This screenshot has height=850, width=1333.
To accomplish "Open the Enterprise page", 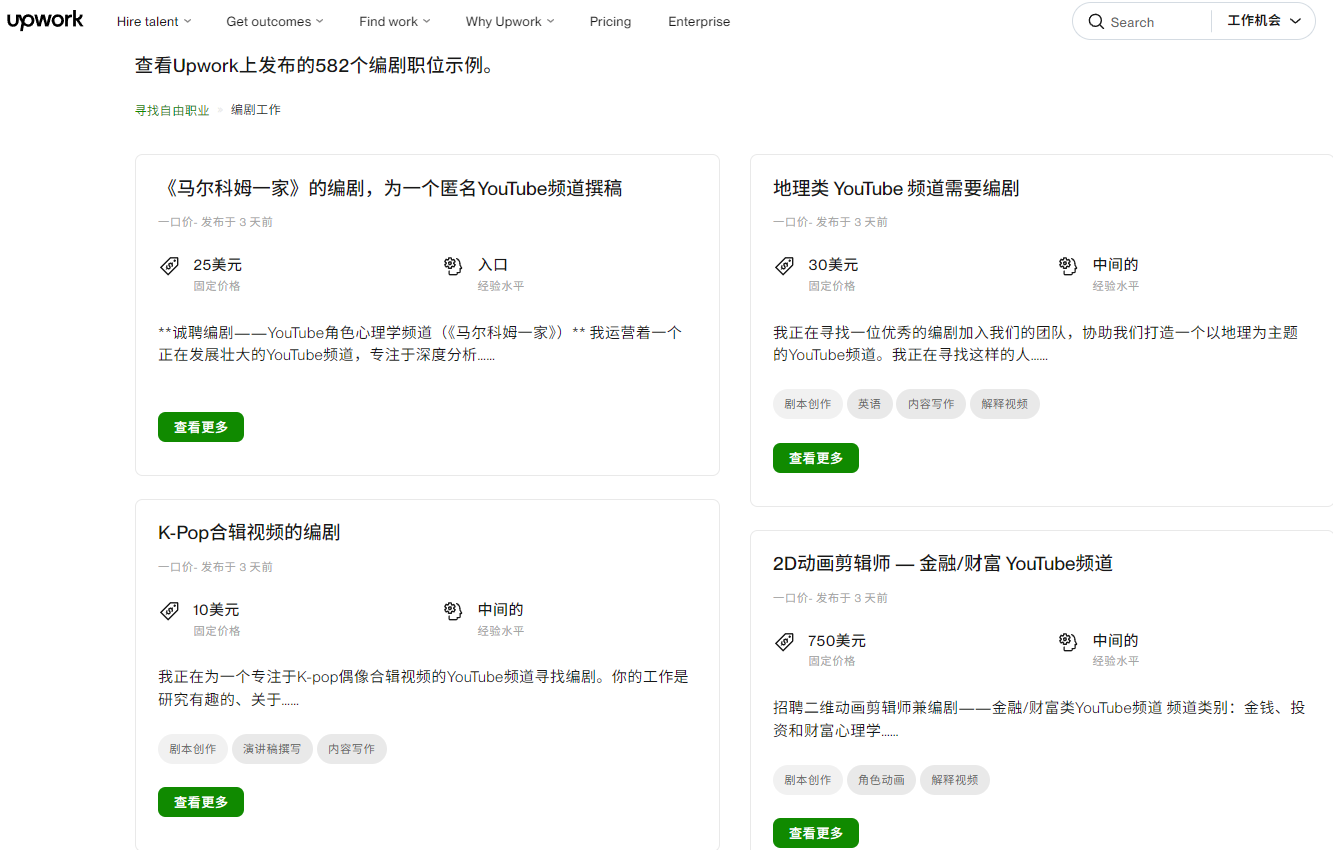I will click(x=699, y=21).
